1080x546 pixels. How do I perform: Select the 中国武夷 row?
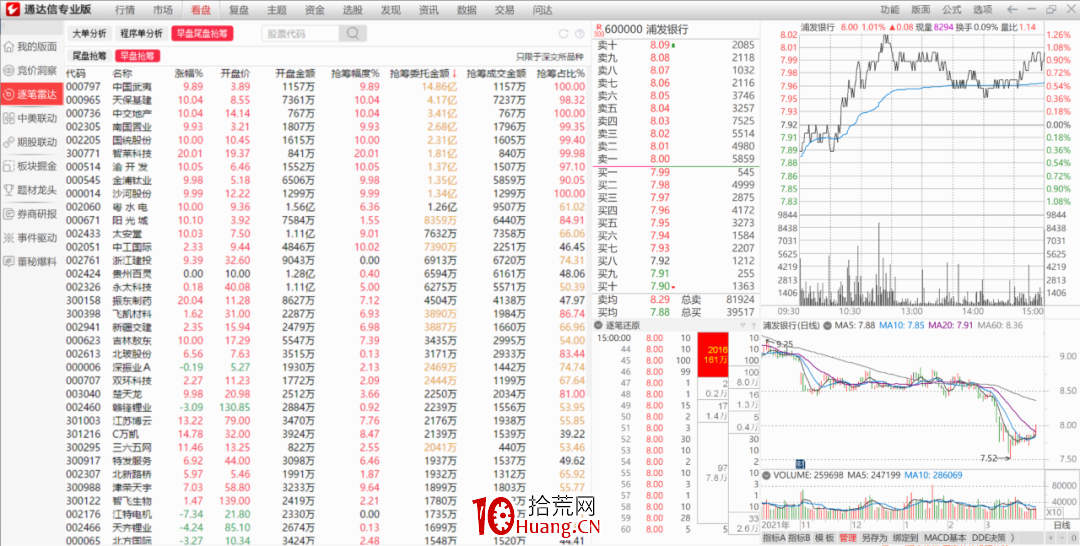click(325, 87)
